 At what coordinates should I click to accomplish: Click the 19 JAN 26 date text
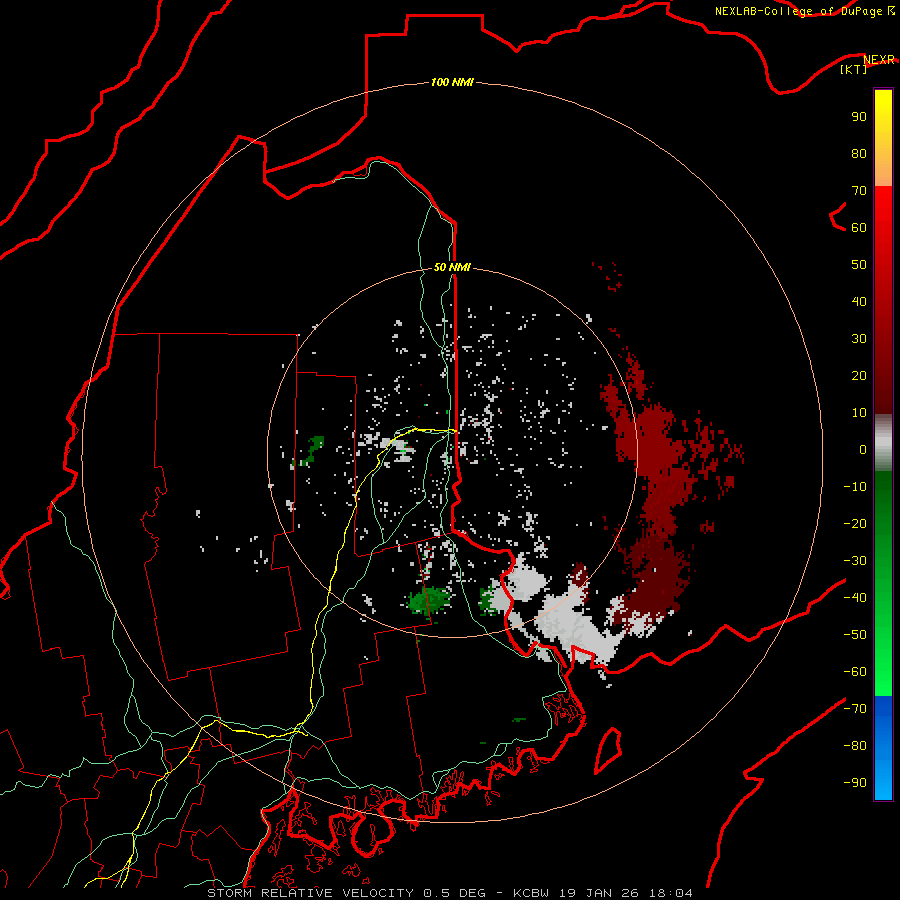(599, 893)
